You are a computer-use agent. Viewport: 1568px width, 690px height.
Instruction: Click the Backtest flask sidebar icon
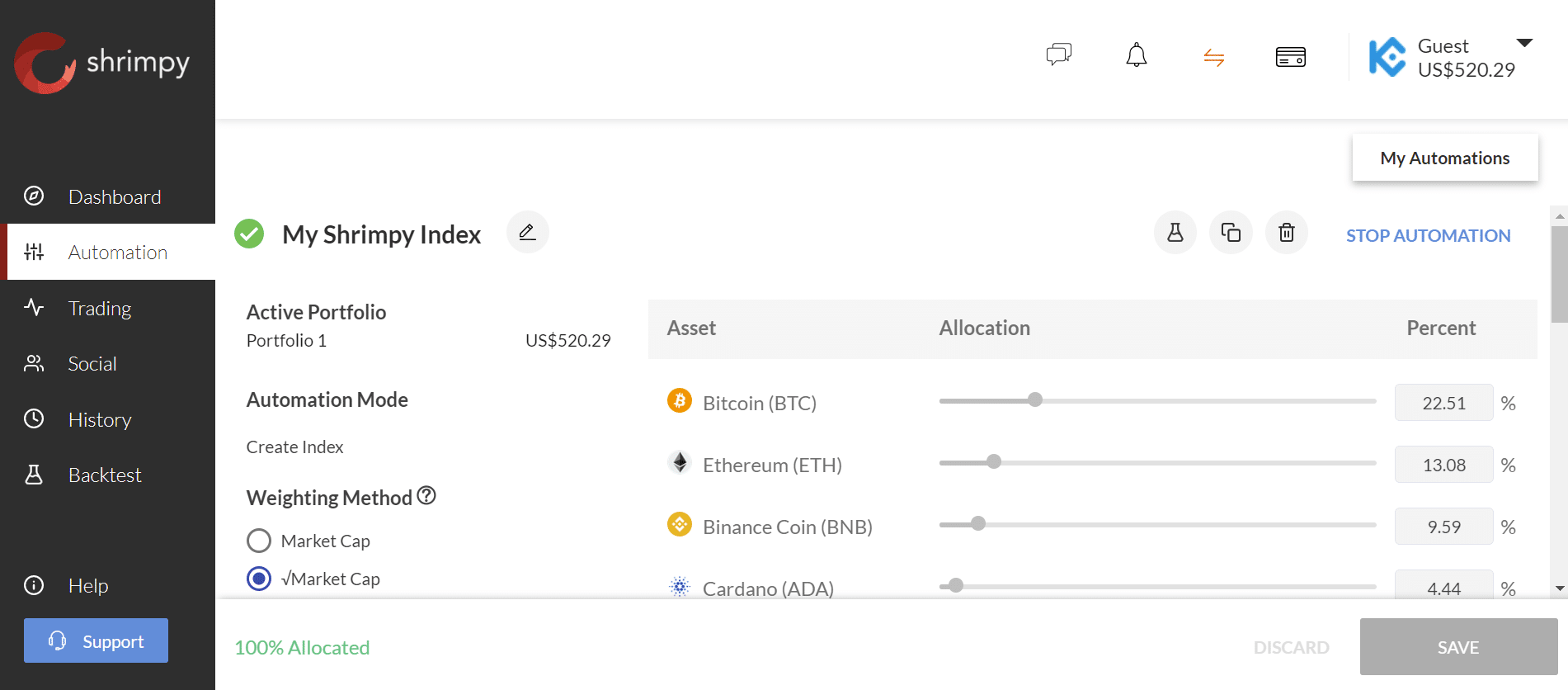tap(34, 475)
